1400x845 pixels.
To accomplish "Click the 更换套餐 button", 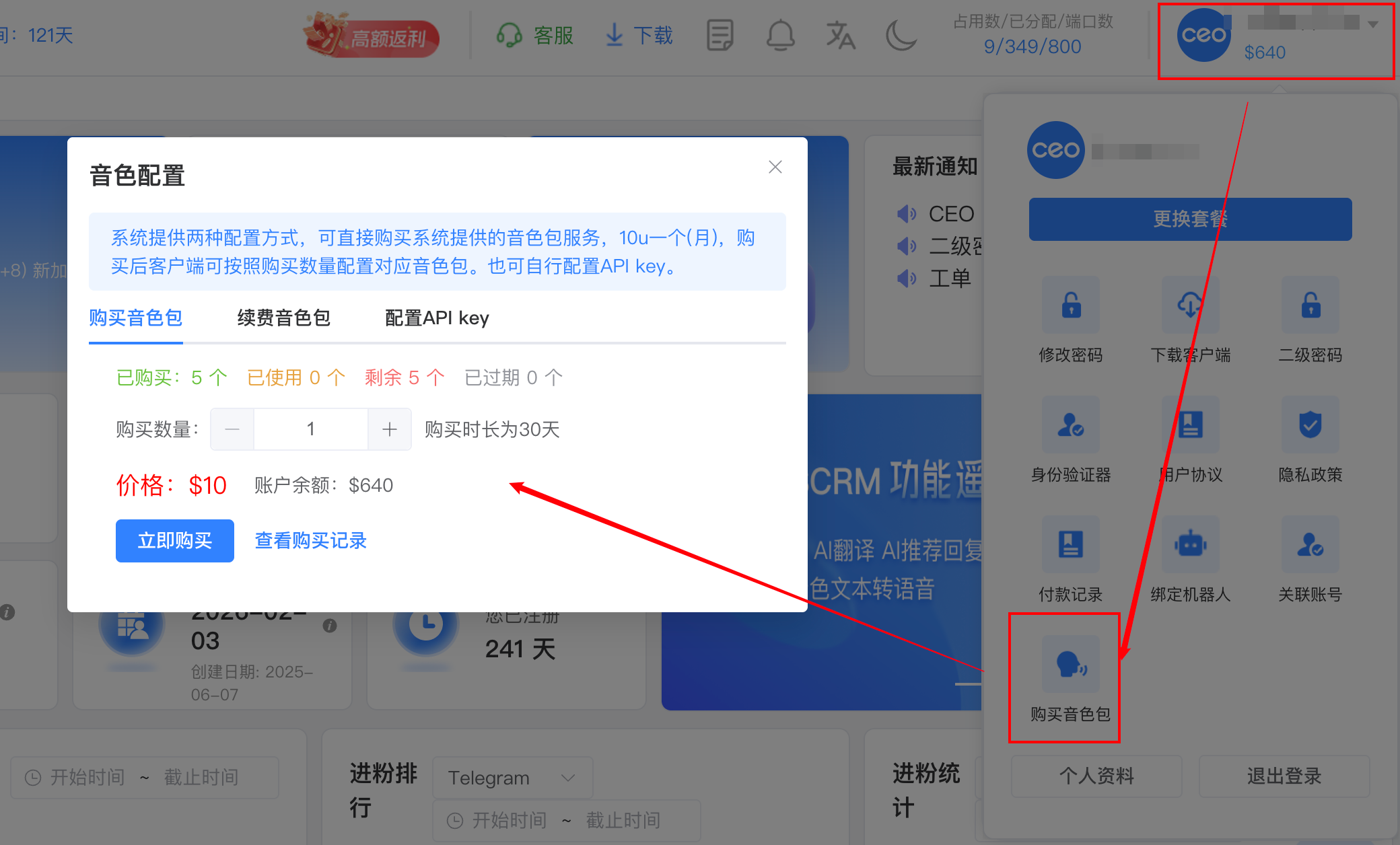I will (1190, 219).
